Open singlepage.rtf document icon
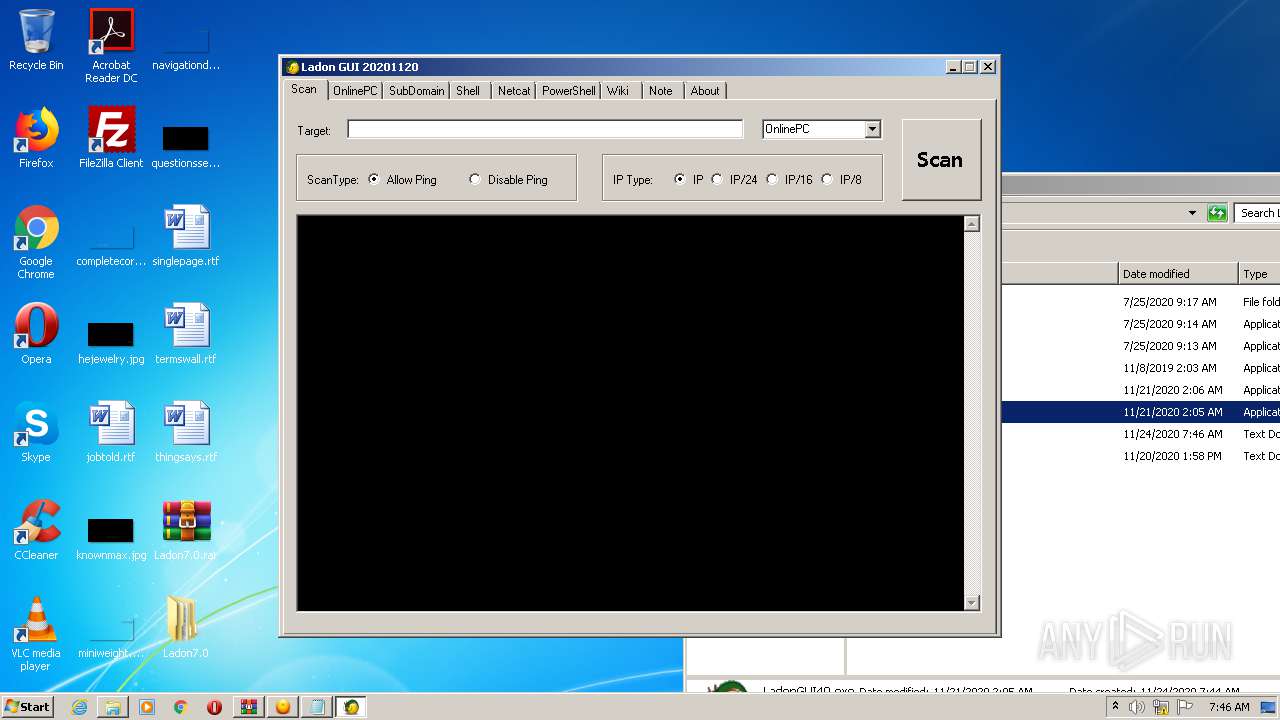 click(186, 237)
